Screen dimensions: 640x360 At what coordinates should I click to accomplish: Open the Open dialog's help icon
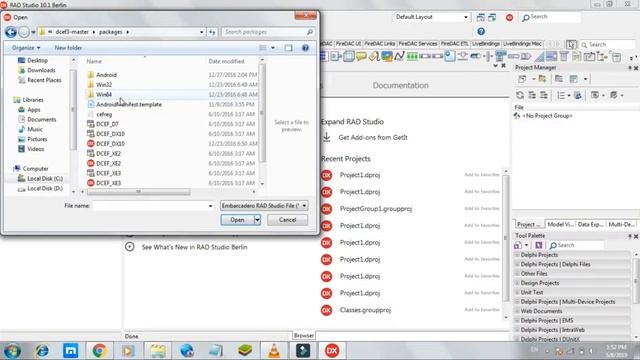click(305, 48)
